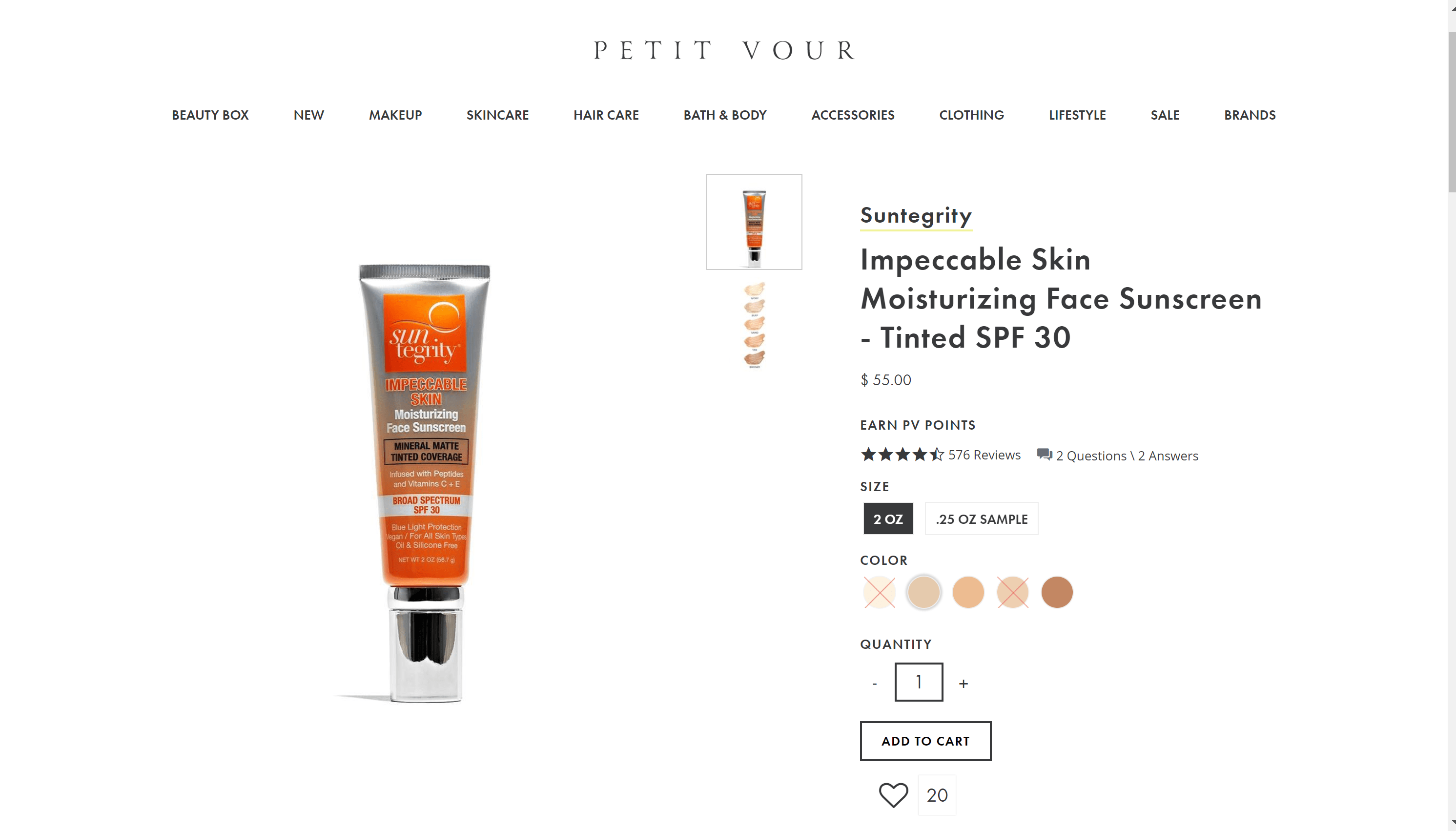
Task: Click the heart wishlist icon
Action: (x=893, y=794)
